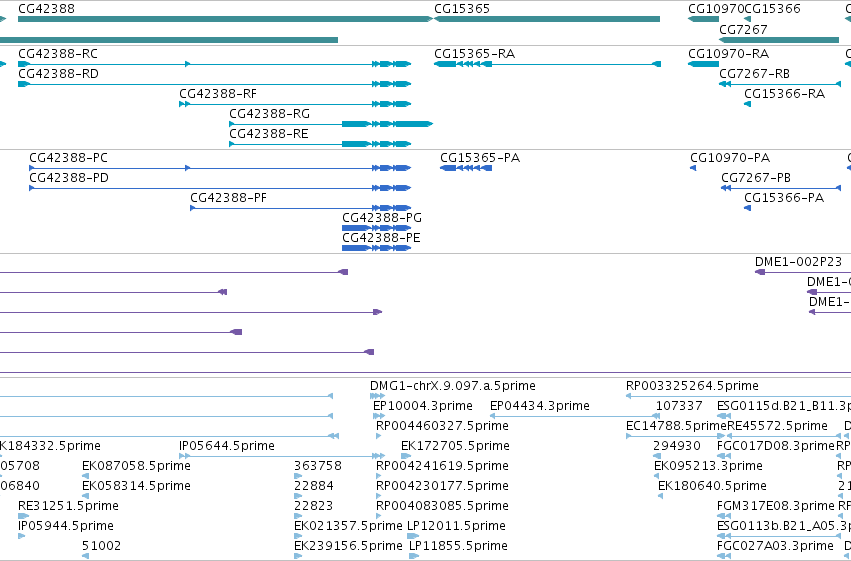This screenshot has width=851, height=561.
Task: Click EST label FGC027A03.3prime
Action: click(x=776, y=546)
